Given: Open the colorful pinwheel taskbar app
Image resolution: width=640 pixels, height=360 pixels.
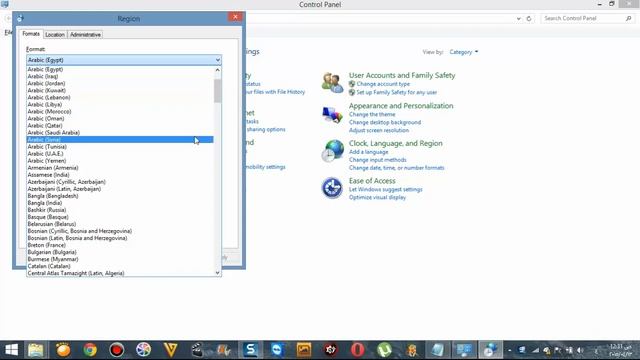Looking at the screenshot, I should (x=143, y=350).
